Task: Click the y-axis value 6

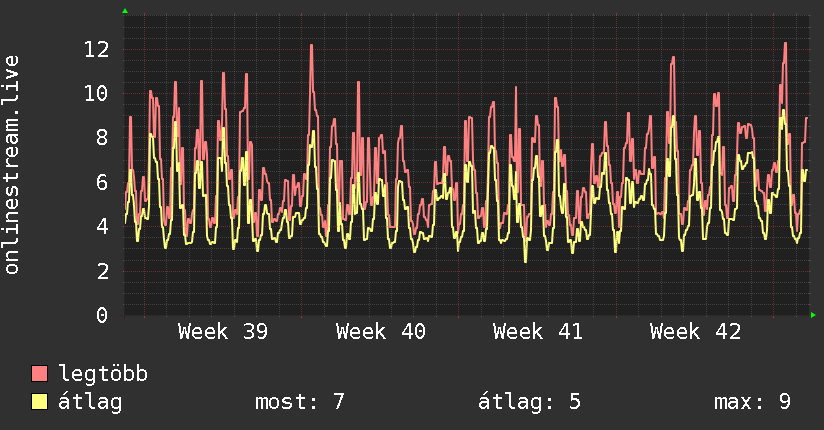Action: click(x=102, y=183)
